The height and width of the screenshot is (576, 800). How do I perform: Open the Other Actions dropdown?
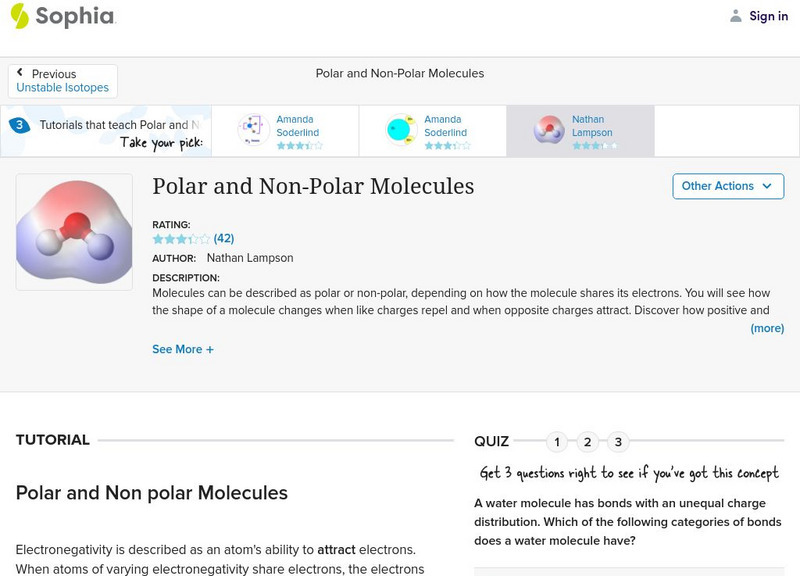pyautogui.click(x=727, y=186)
